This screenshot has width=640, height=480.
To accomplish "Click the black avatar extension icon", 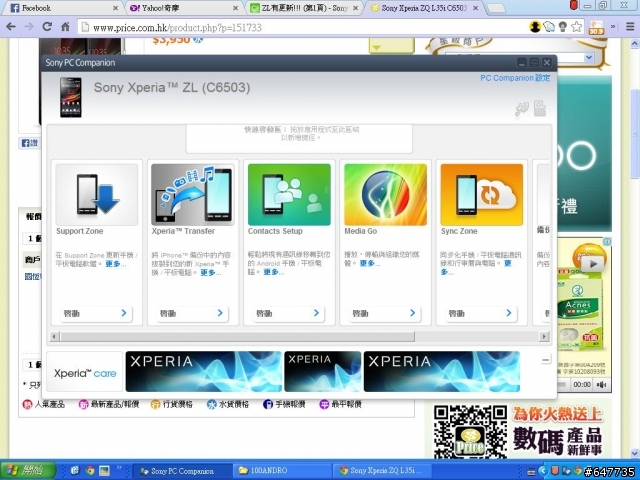I will click(x=535, y=27).
